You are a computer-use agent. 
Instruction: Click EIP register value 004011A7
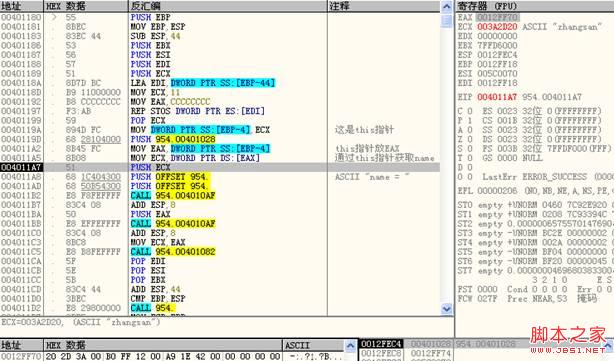[497, 97]
